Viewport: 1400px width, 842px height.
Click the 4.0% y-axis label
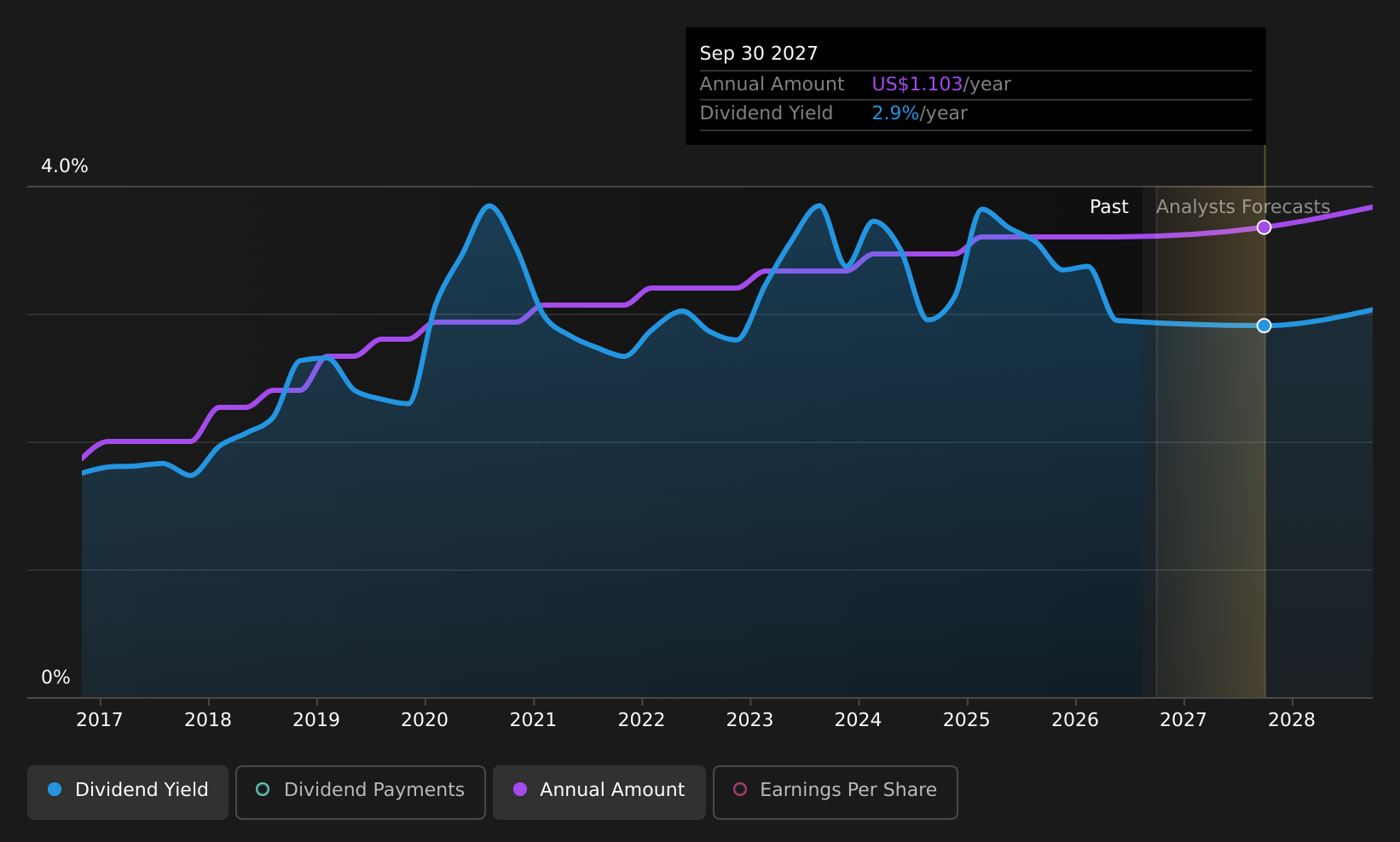click(x=65, y=166)
